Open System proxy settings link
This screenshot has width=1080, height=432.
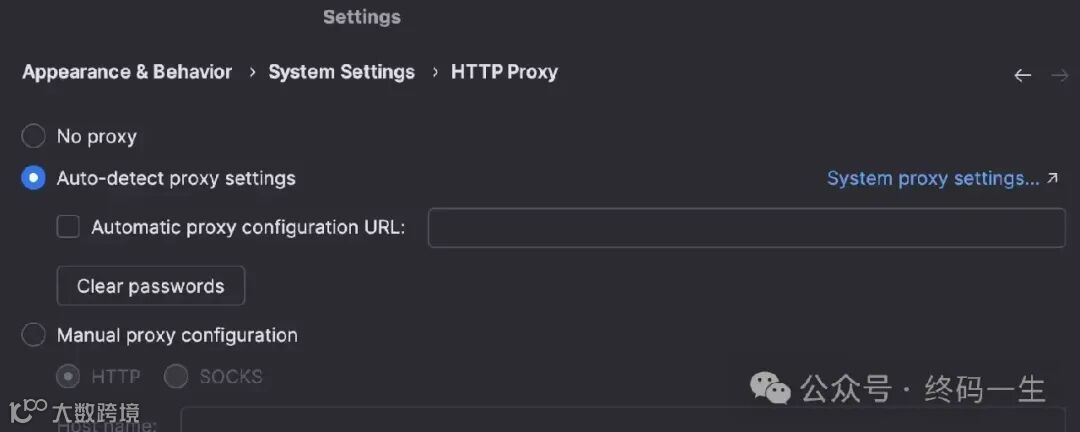pyautogui.click(x=932, y=178)
